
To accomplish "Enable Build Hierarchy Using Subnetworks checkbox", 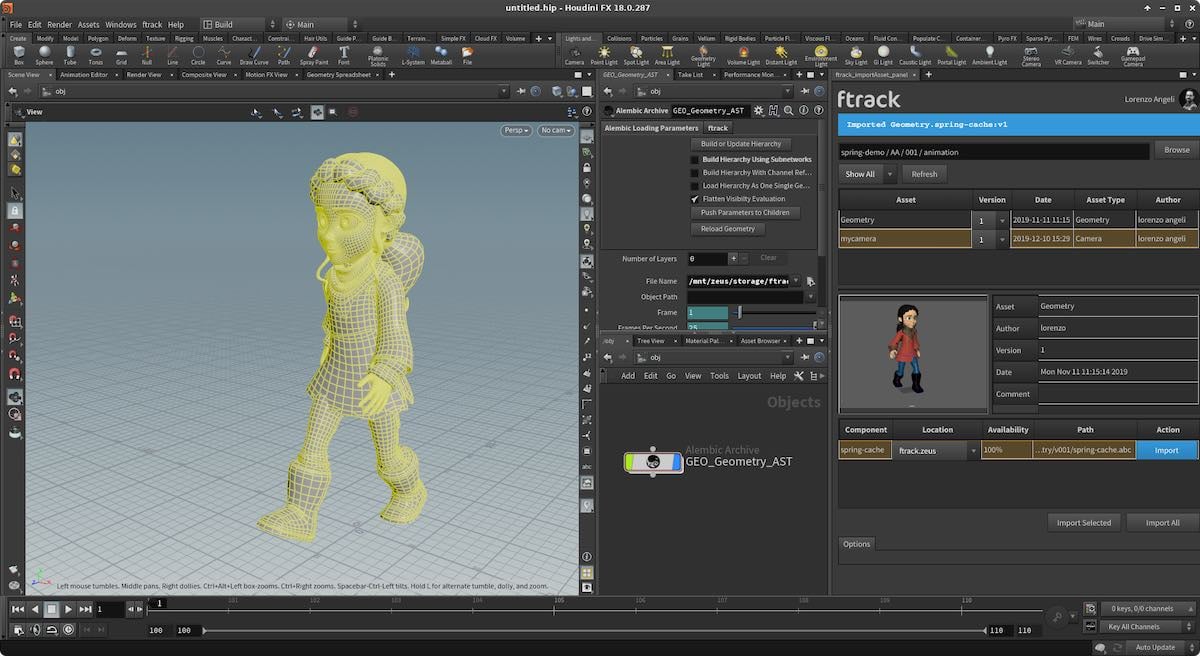I will tap(695, 159).
